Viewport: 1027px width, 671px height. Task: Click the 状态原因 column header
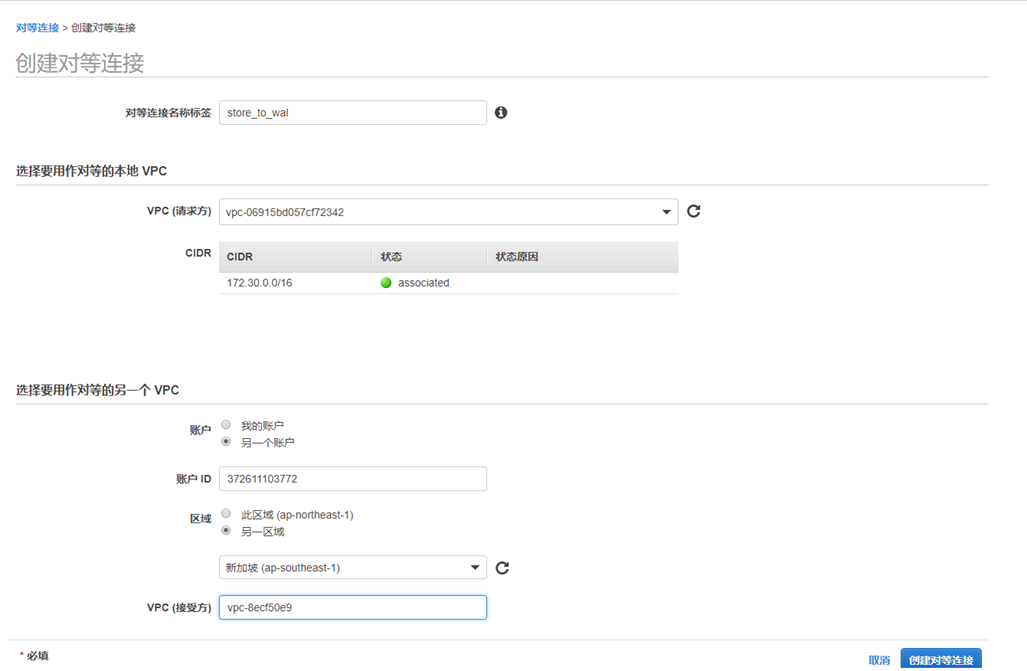coord(517,257)
